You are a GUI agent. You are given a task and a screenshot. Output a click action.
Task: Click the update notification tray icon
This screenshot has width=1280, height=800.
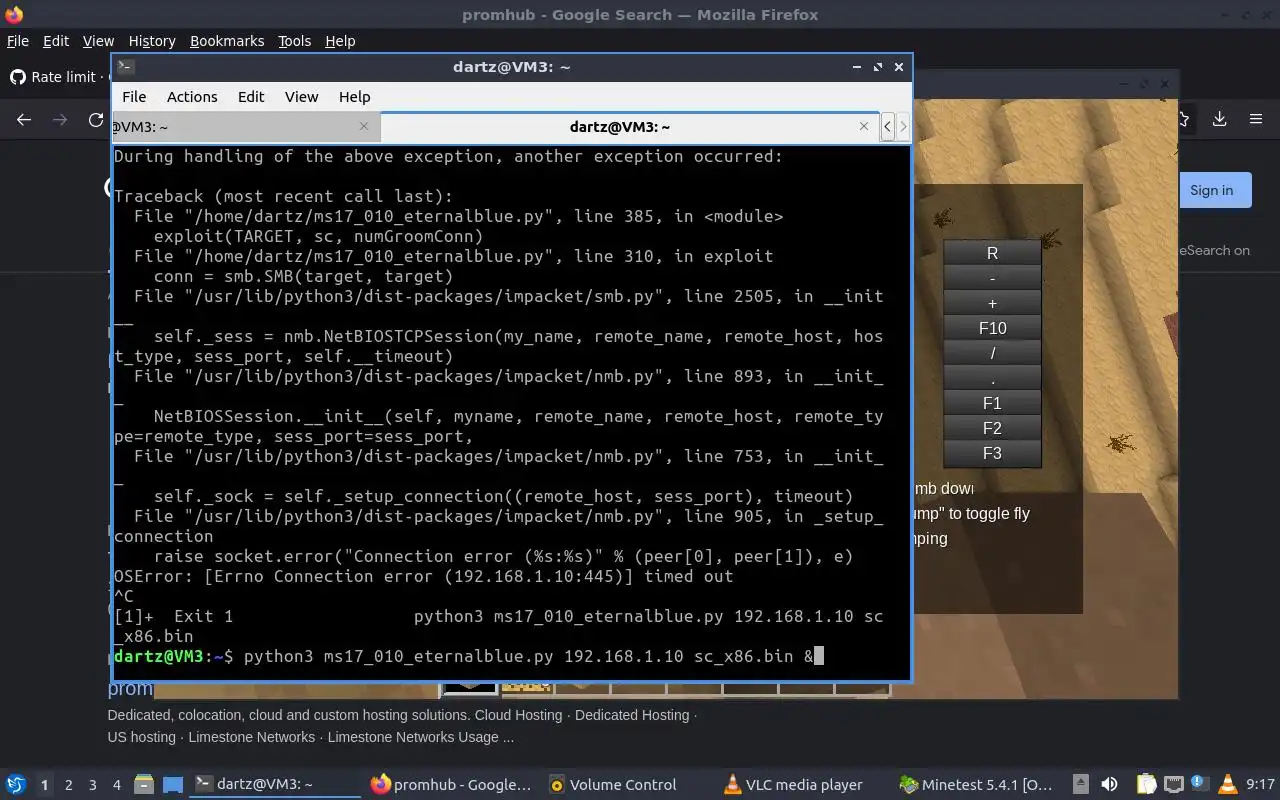pos(1199,785)
